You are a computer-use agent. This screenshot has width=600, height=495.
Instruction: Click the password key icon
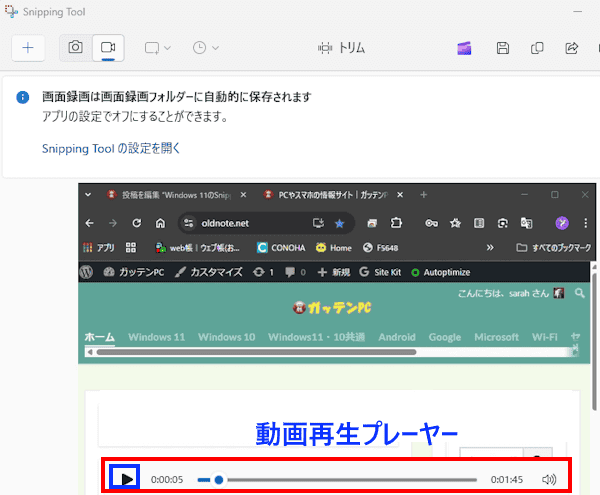pyautogui.click(x=431, y=223)
